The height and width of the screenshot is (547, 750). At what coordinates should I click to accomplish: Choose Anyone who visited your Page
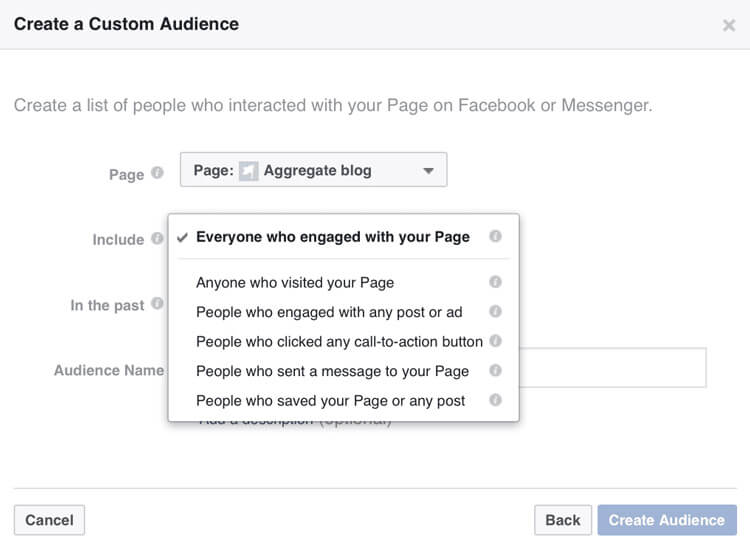click(x=343, y=283)
